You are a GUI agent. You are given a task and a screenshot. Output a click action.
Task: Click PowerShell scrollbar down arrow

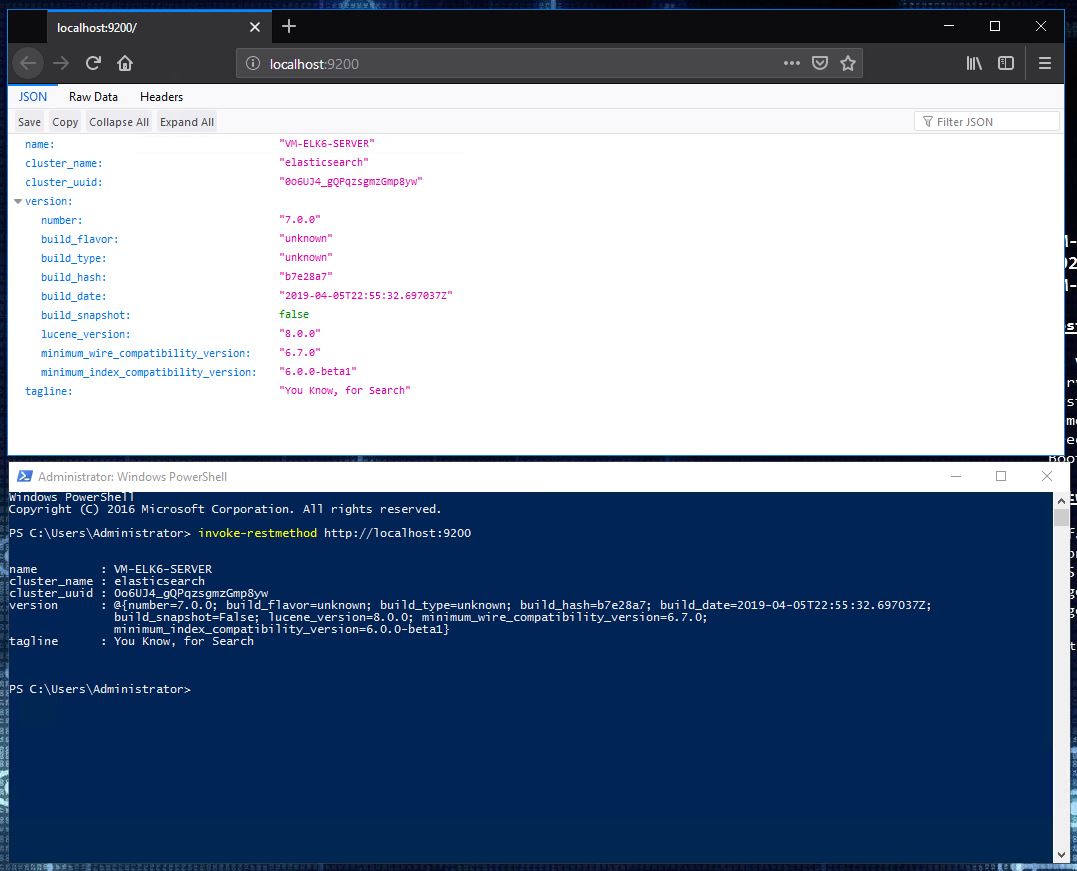pos(1061,855)
